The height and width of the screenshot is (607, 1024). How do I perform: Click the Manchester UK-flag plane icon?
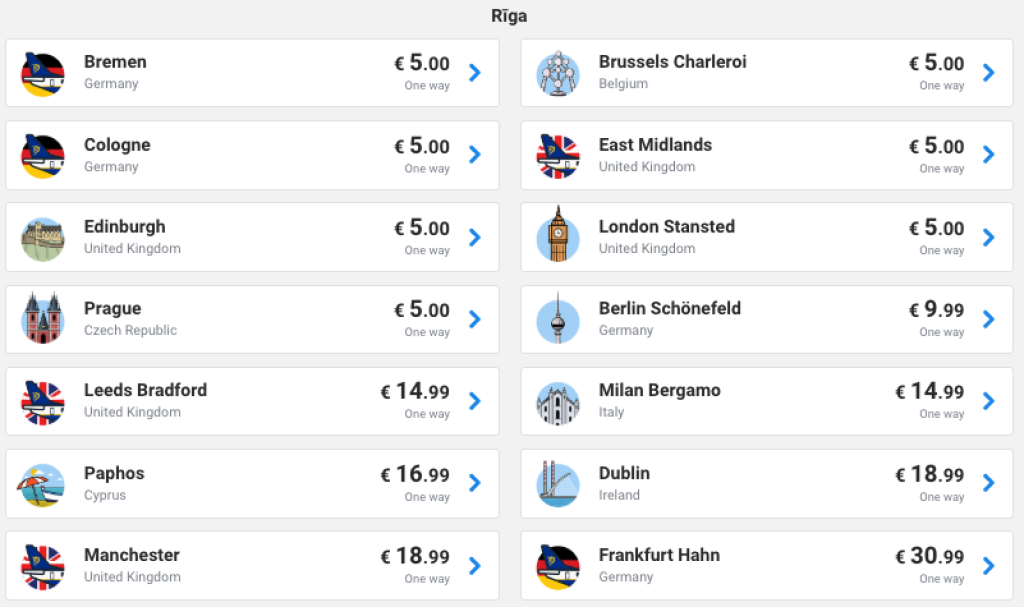(43, 566)
